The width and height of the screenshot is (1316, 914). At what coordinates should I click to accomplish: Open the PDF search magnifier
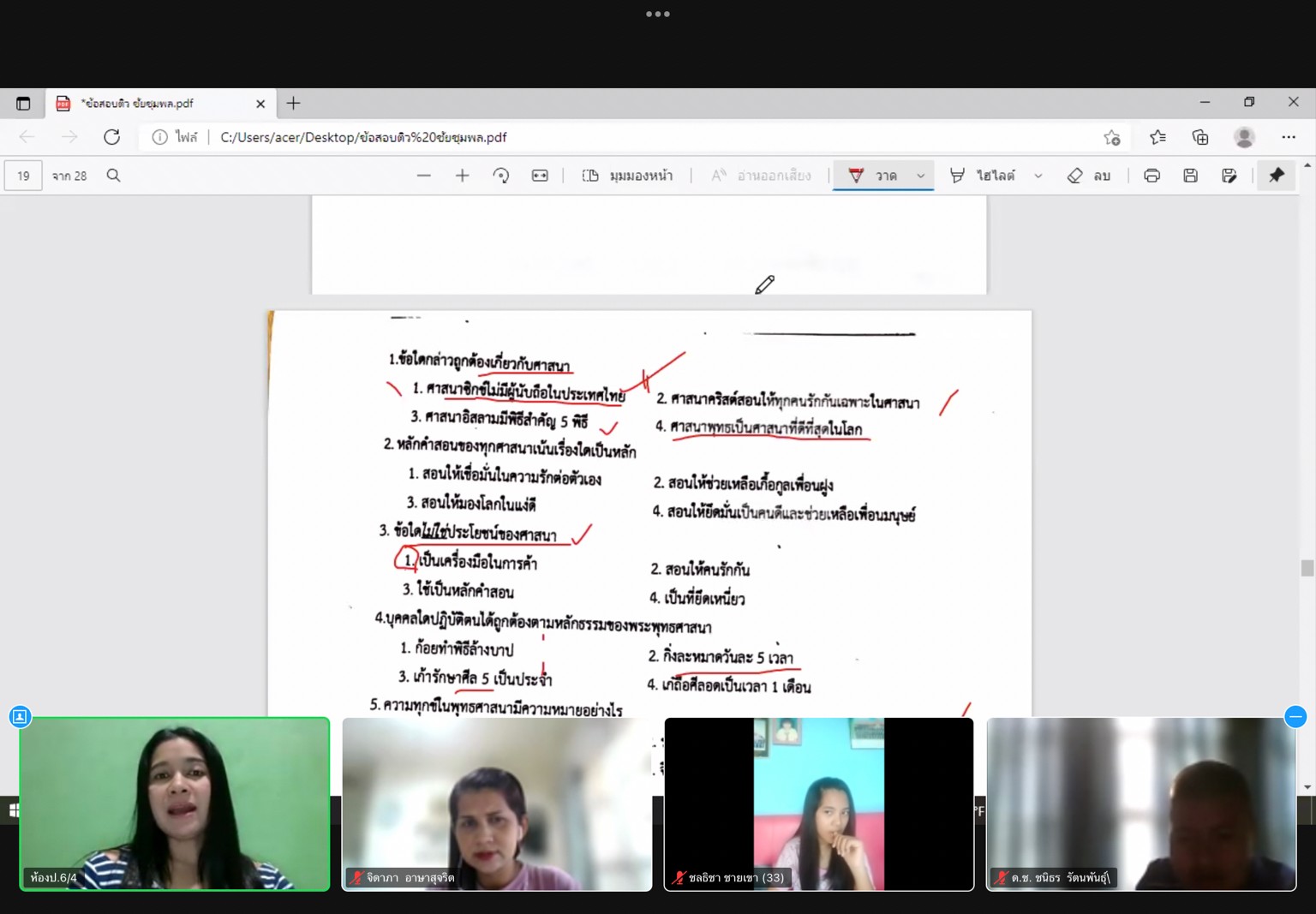[113, 176]
